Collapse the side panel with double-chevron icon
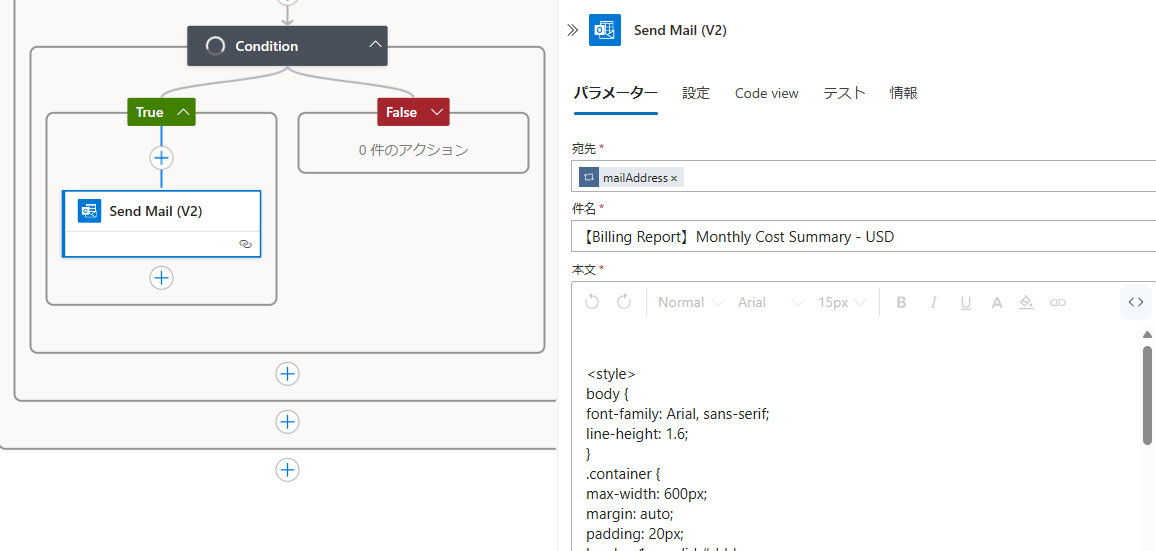 [573, 30]
